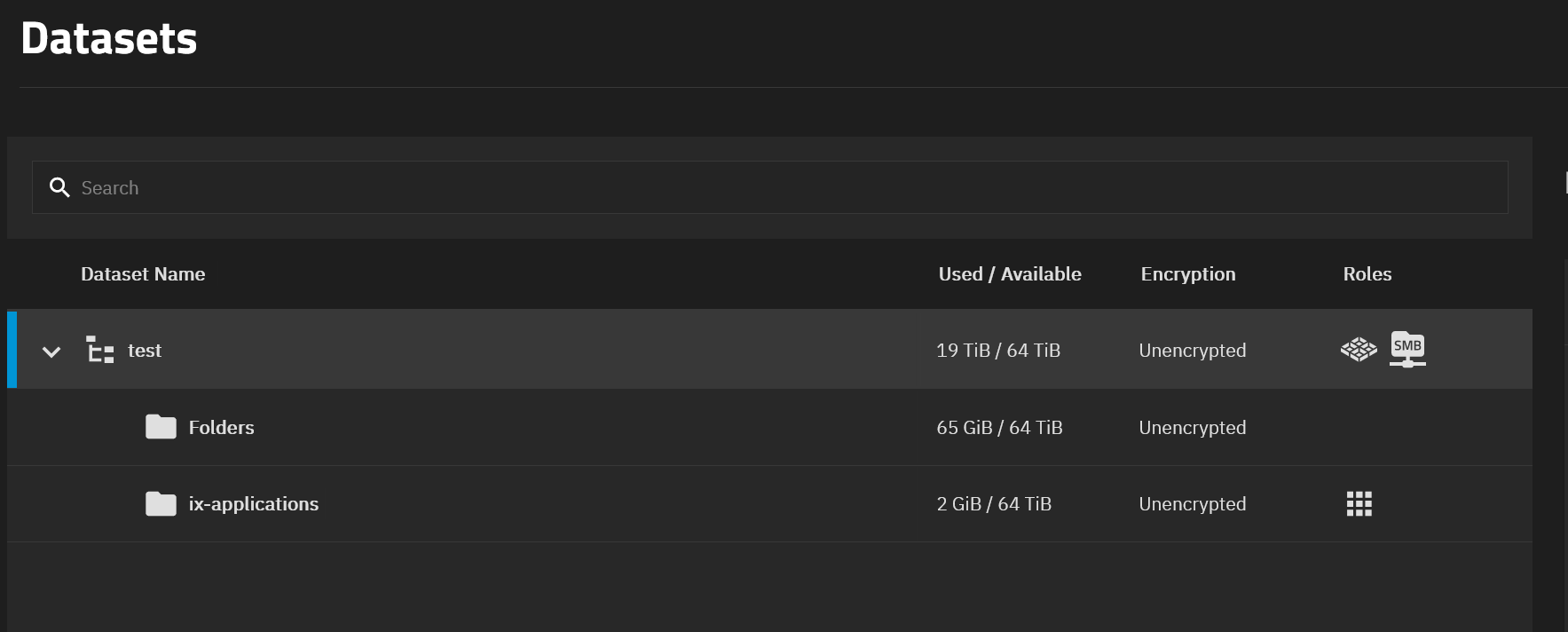Click the test dataset root hierarchy icon
Viewport: 1568px width, 632px height.
pyautogui.click(x=99, y=350)
